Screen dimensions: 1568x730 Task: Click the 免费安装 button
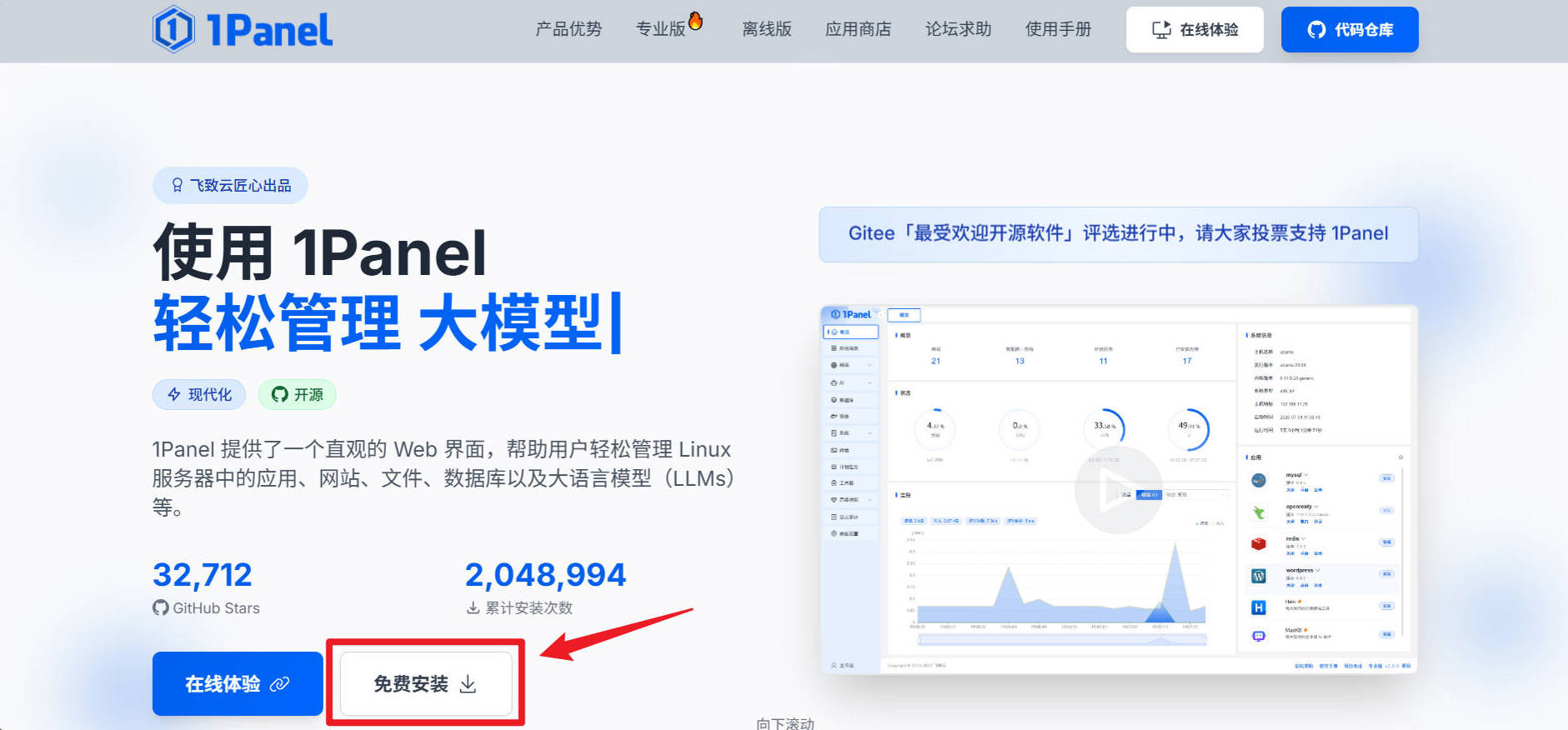pyautogui.click(x=425, y=683)
